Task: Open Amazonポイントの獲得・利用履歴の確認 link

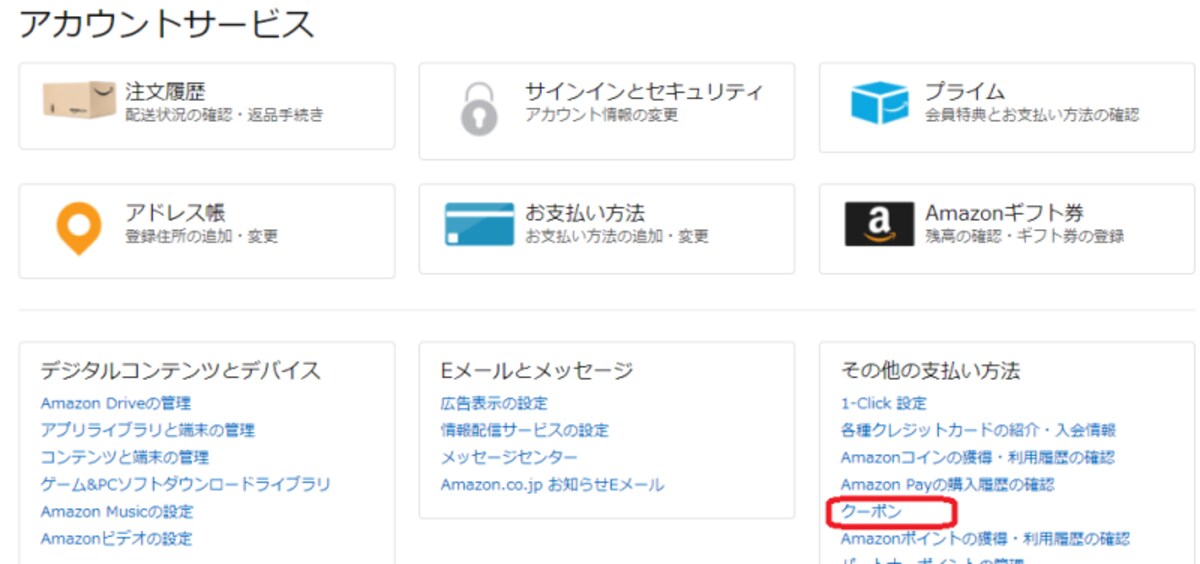Action: point(985,539)
